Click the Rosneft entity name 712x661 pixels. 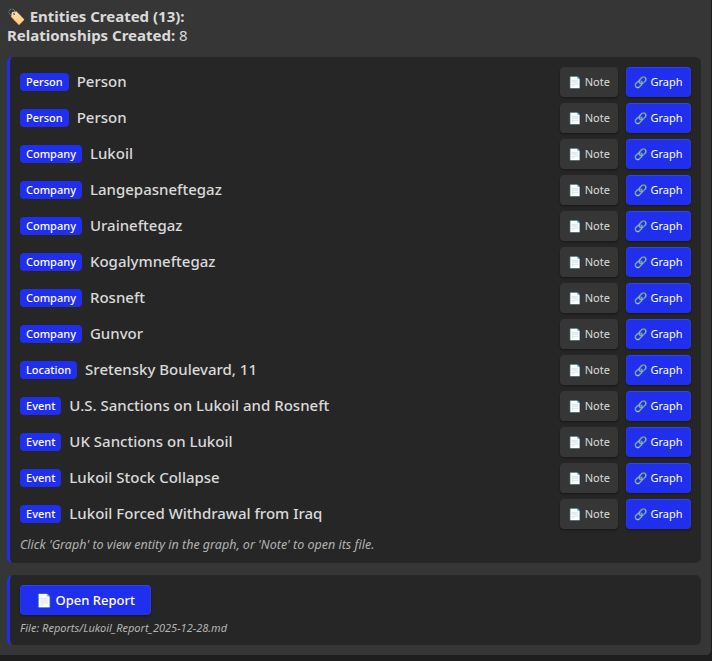118,298
